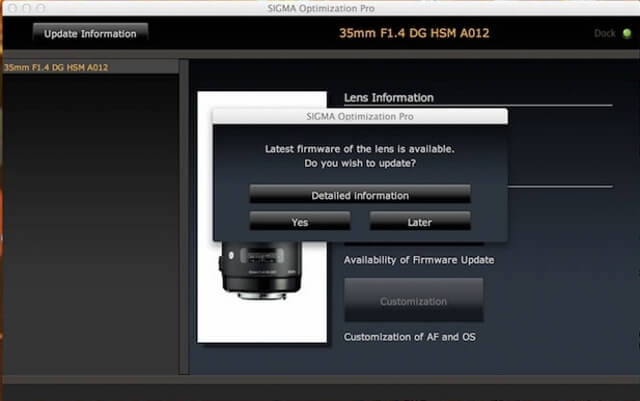The height and width of the screenshot is (401, 640).
Task: Click the Update Information button
Action: point(90,33)
